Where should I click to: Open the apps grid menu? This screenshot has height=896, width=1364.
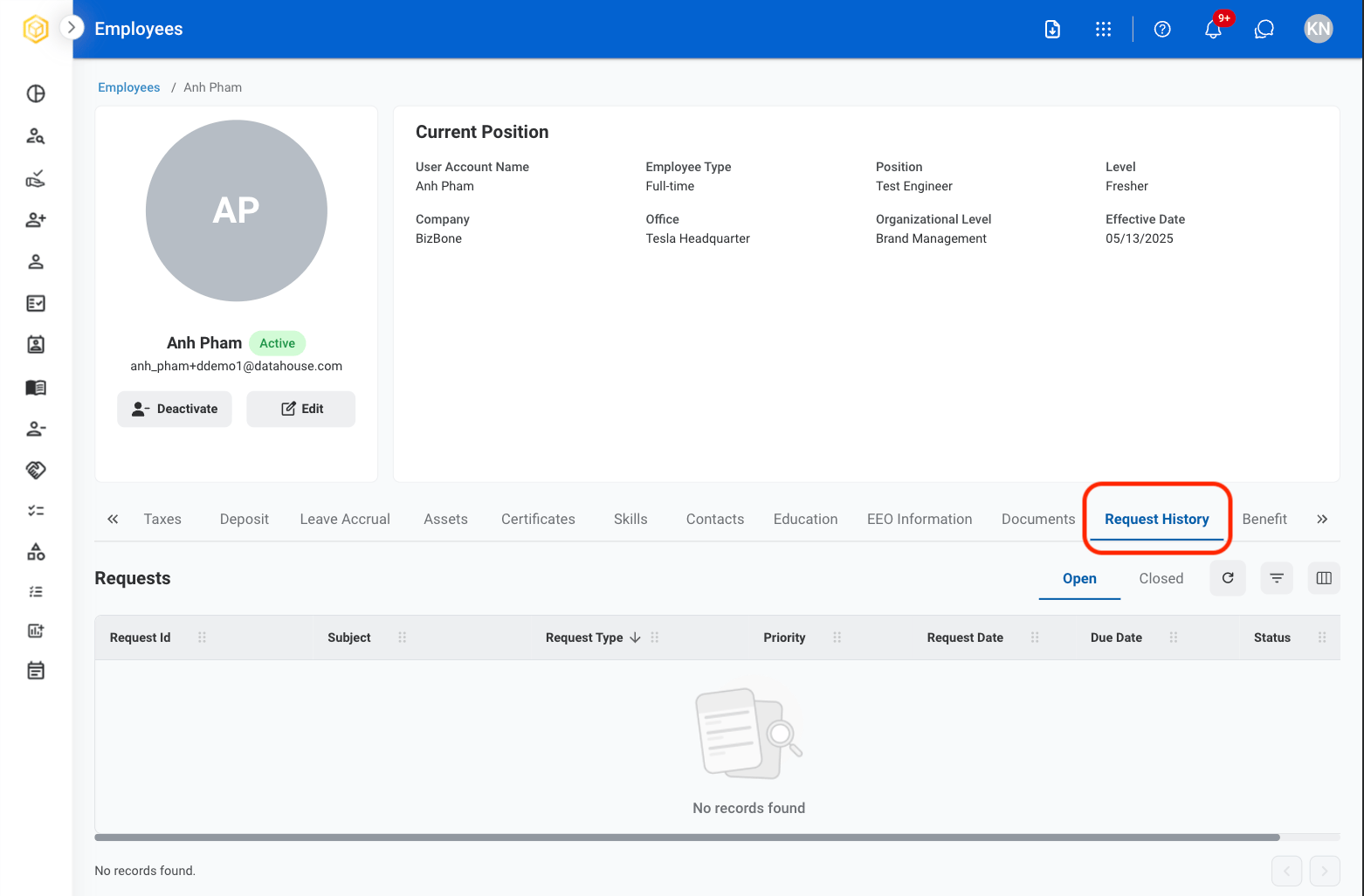coord(1104,29)
